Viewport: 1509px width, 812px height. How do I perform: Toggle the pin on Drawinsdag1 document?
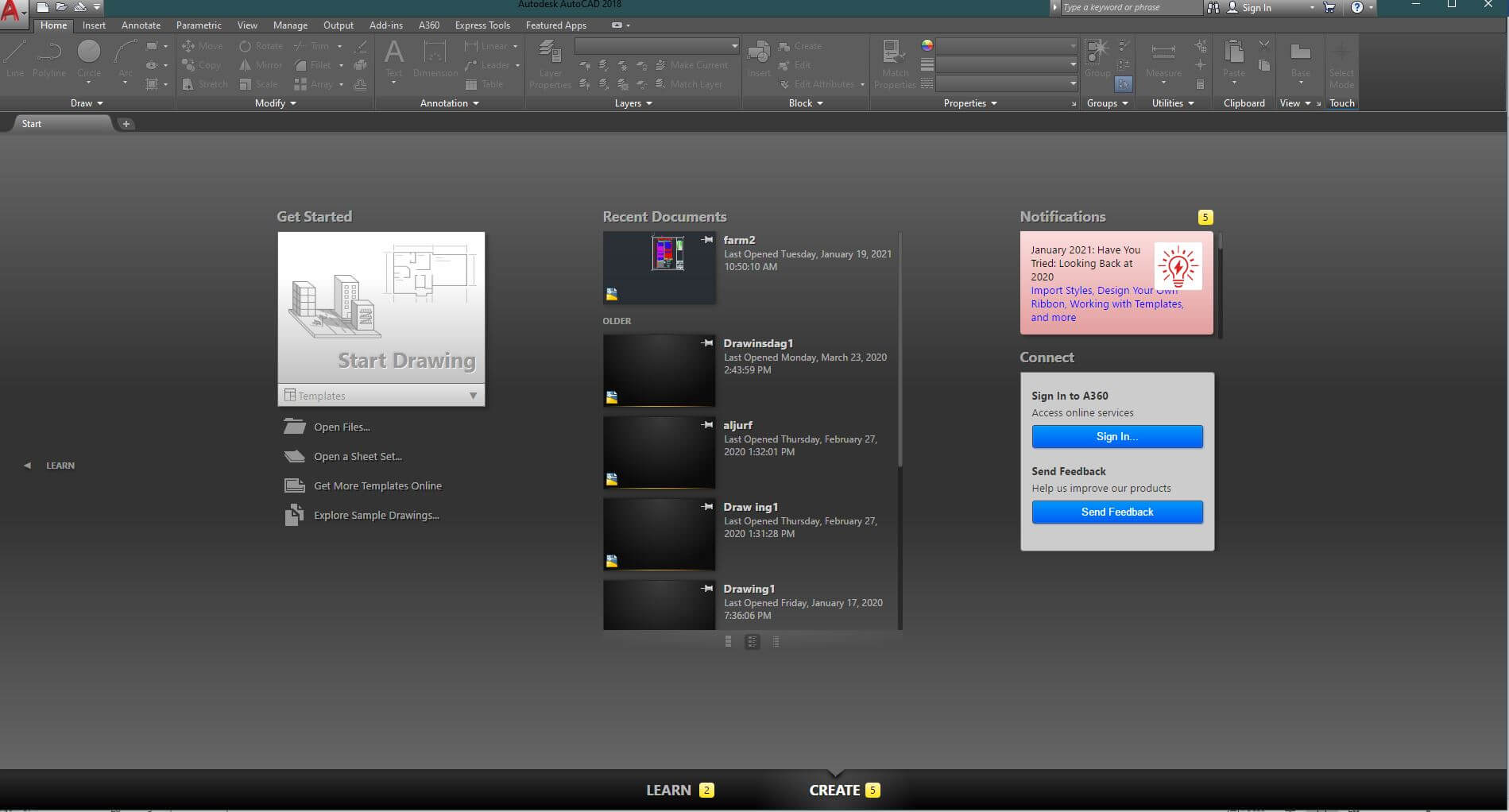tap(706, 343)
